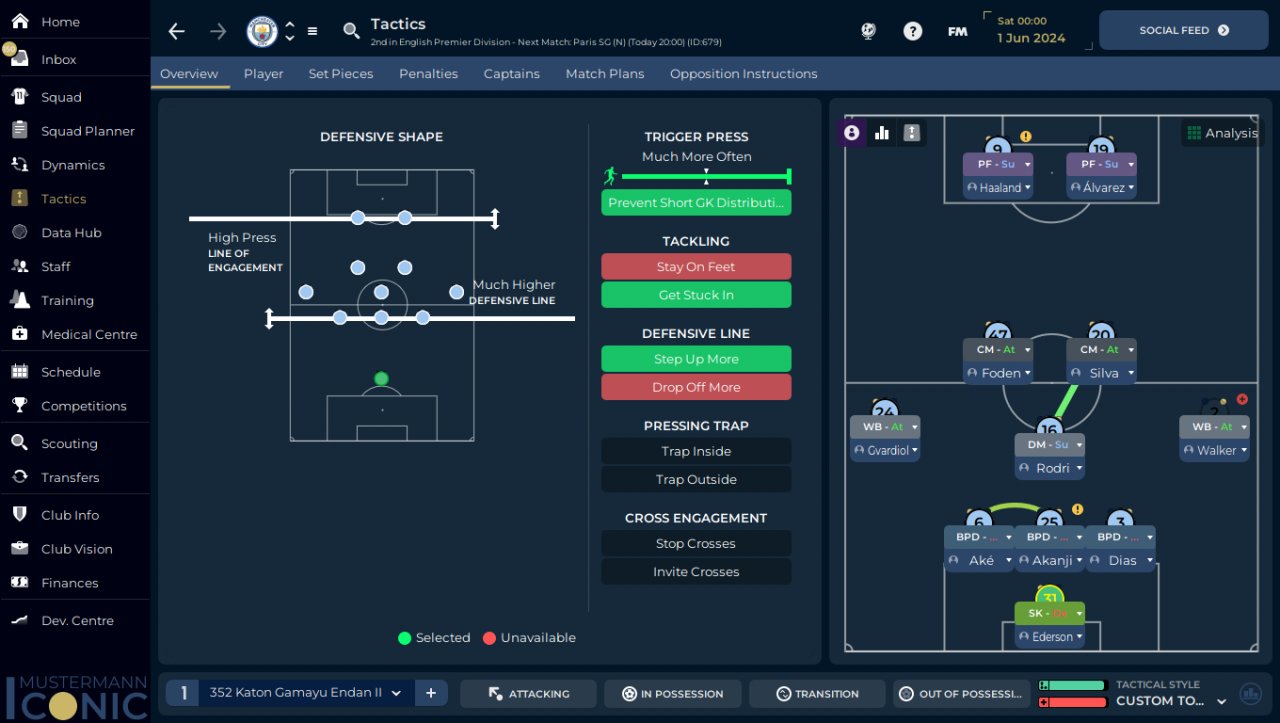
Task: Toggle Get Stuck In tackling
Action: click(696, 295)
